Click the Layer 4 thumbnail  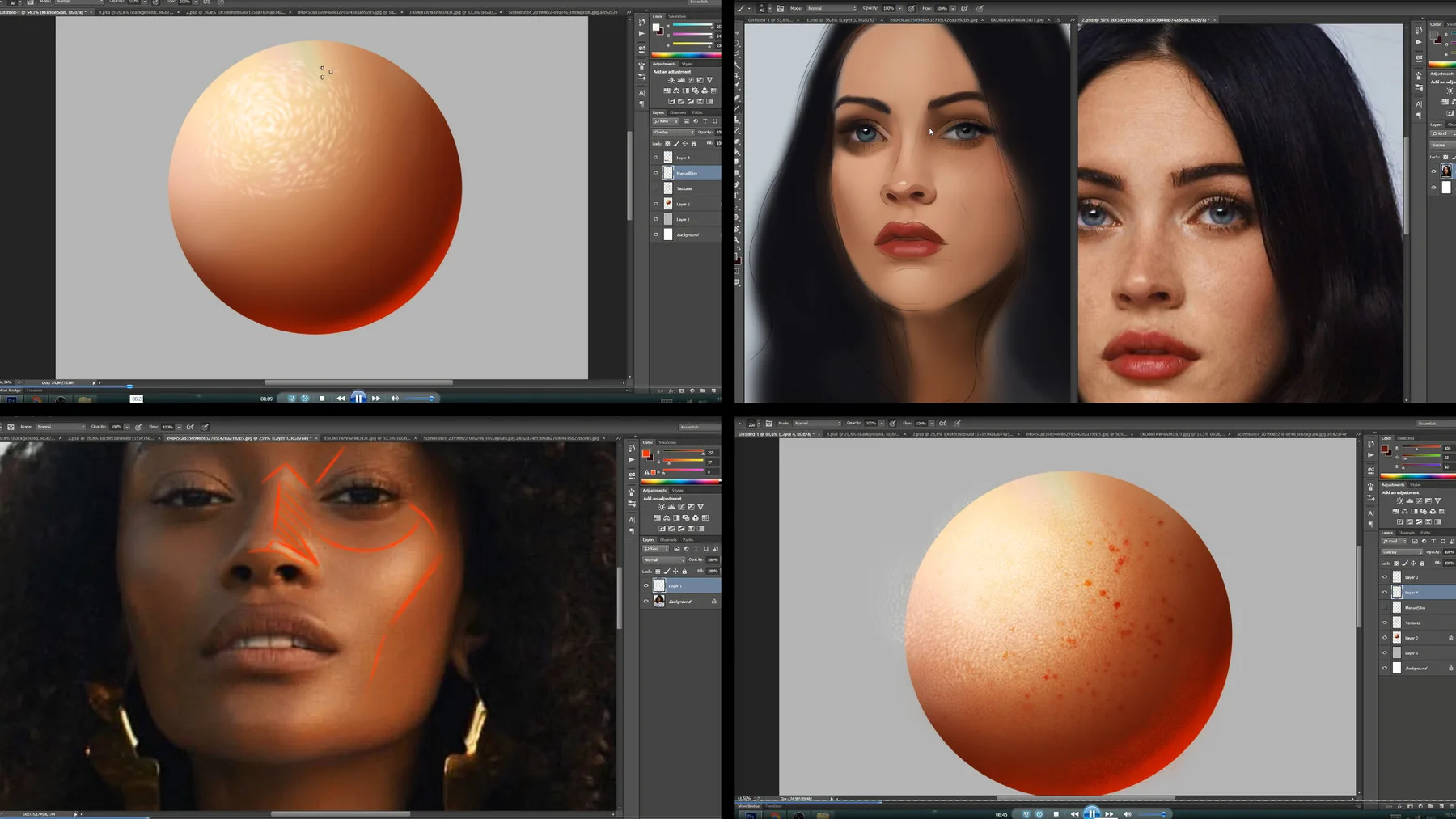(x=1397, y=592)
